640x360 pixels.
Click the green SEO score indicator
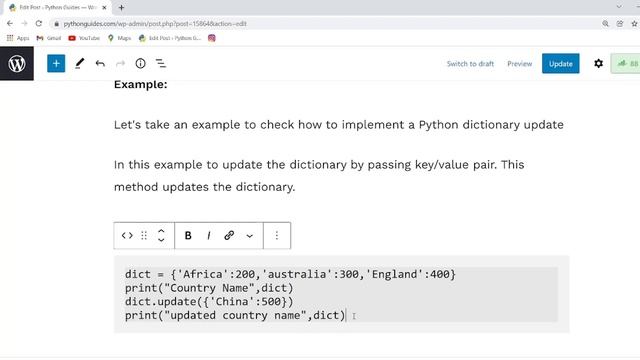click(x=626, y=64)
